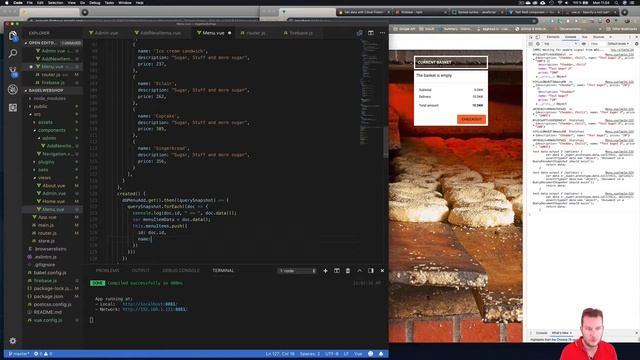Click the open changes icon in editor toolbar

point(359,33)
